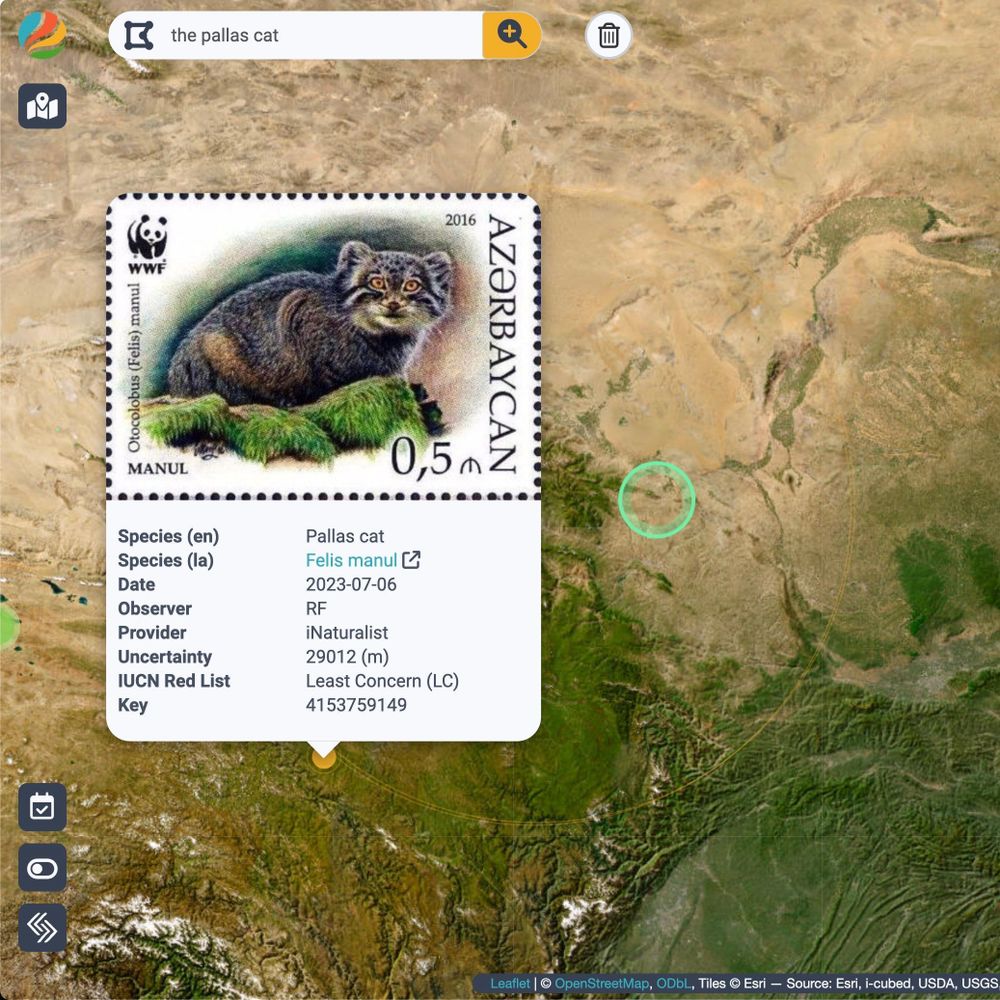This screenshot has height=1000, width=1000.
Task: Click the Pallas cat English species name
Action: point(345,536)
